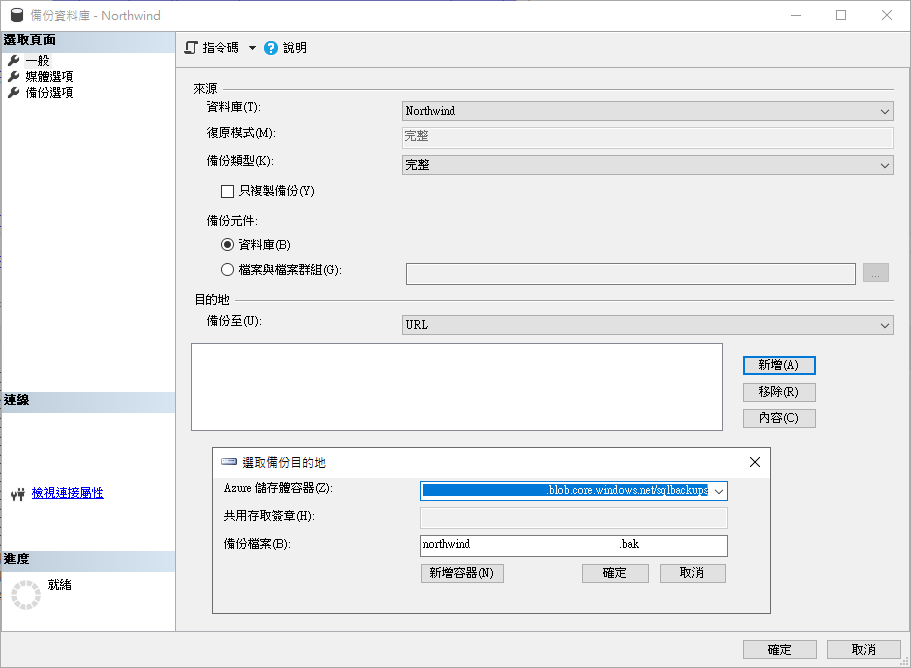Click the wrench icon beside 一般 page
The width and height of the screenshot is (911, 668).
pyautogui.click(x=14, y=61)
